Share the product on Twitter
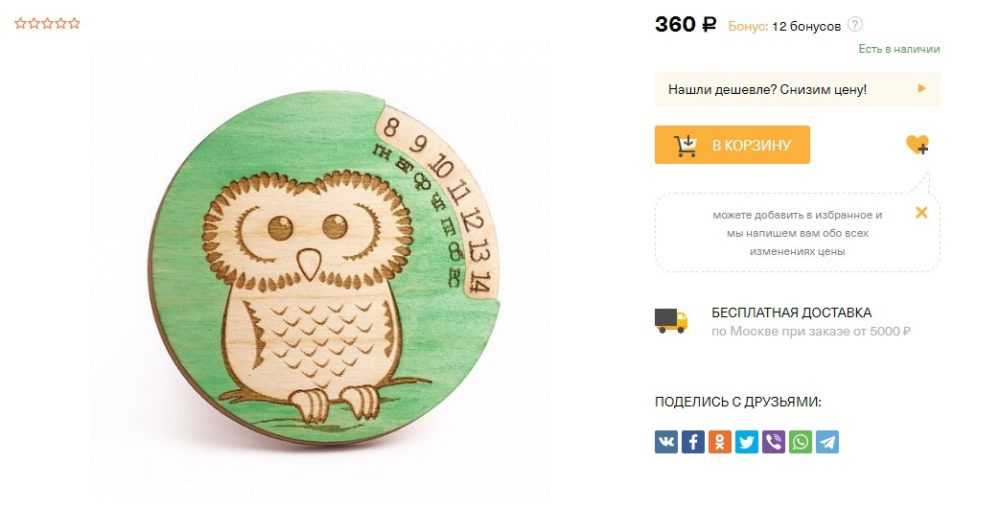The image size is (1000, 509). pyautogui.click(x=747, y=441)
